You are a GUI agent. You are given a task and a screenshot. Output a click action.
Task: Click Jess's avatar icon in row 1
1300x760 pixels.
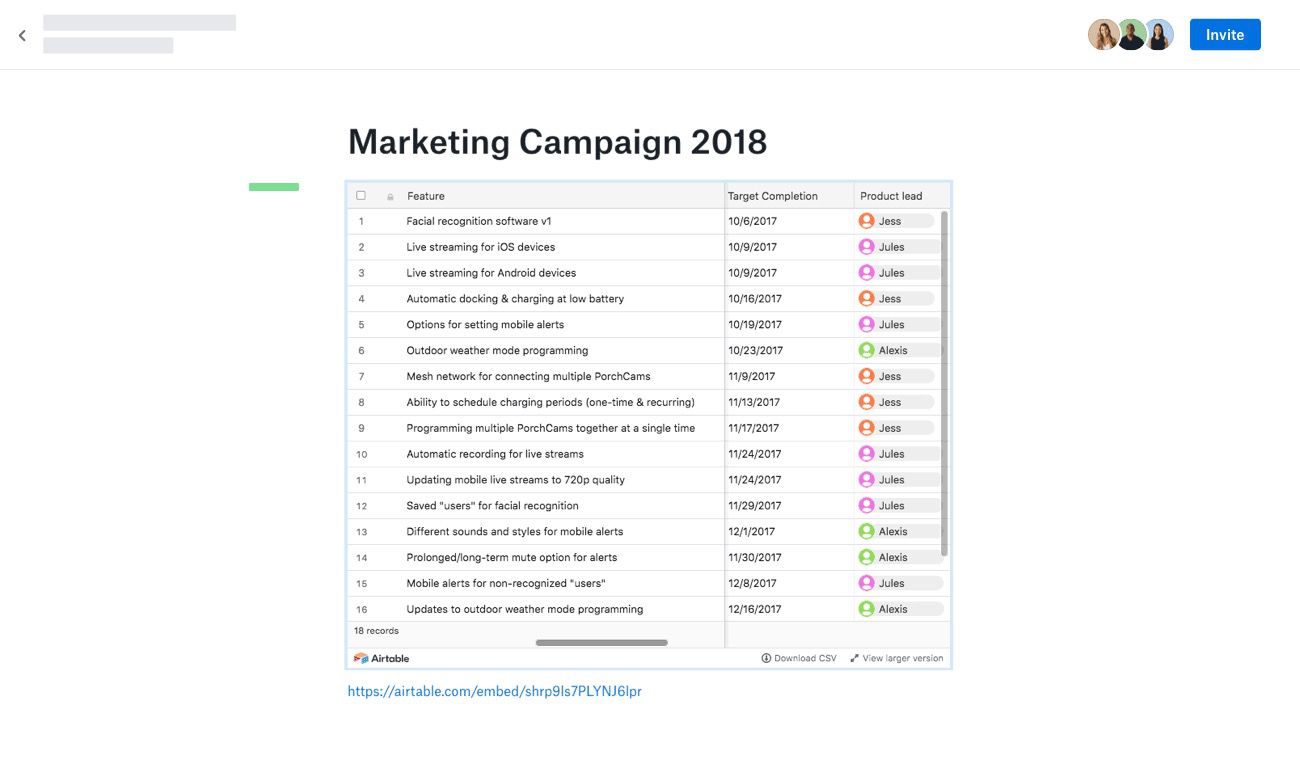[867, 221]
